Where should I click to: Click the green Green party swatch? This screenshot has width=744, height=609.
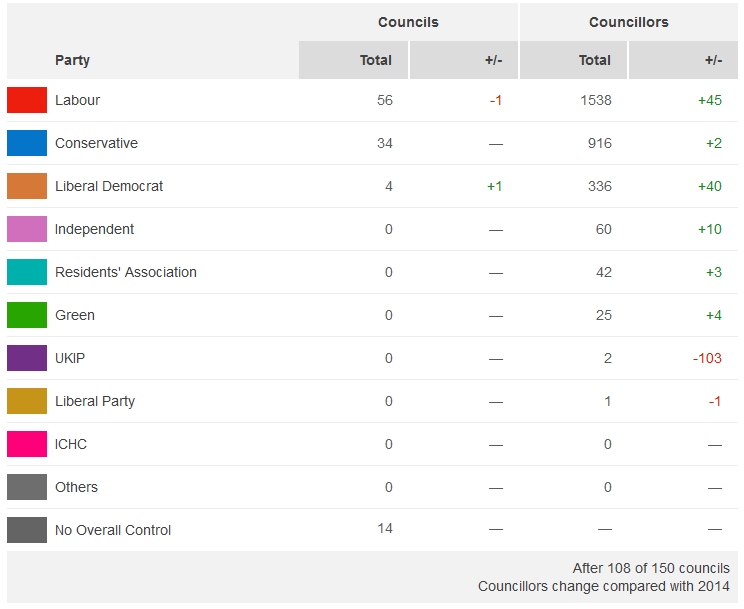point(27,315)
